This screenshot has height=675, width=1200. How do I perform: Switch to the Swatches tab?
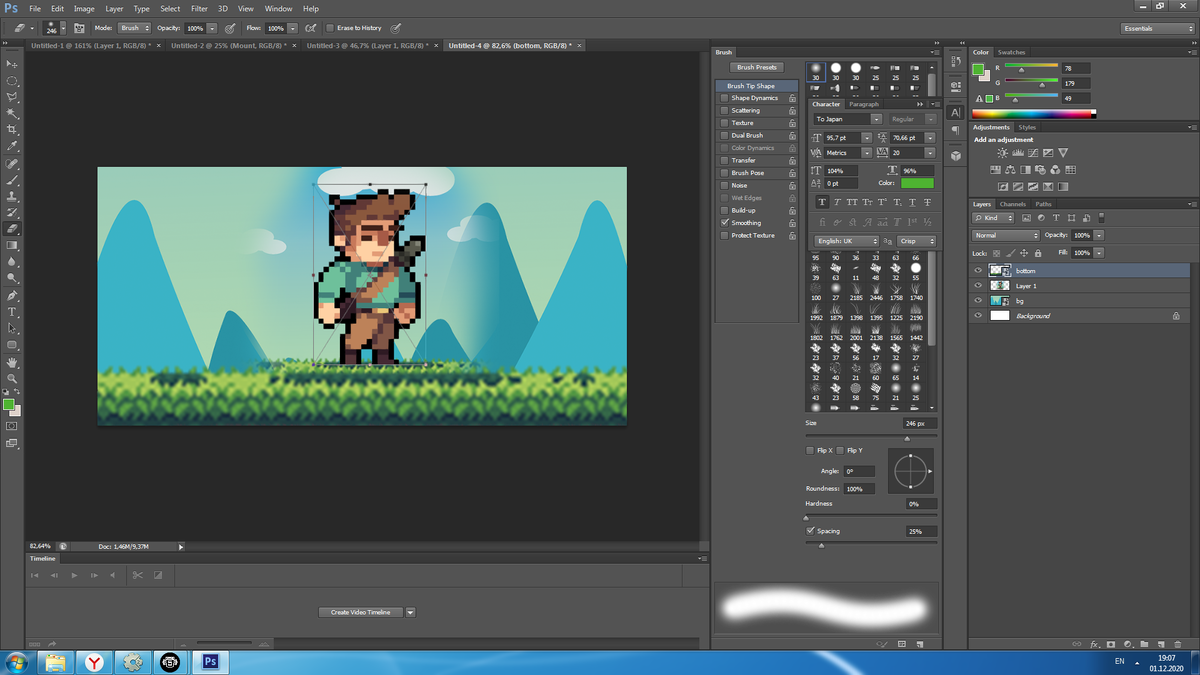click(x=1012, y=52)
